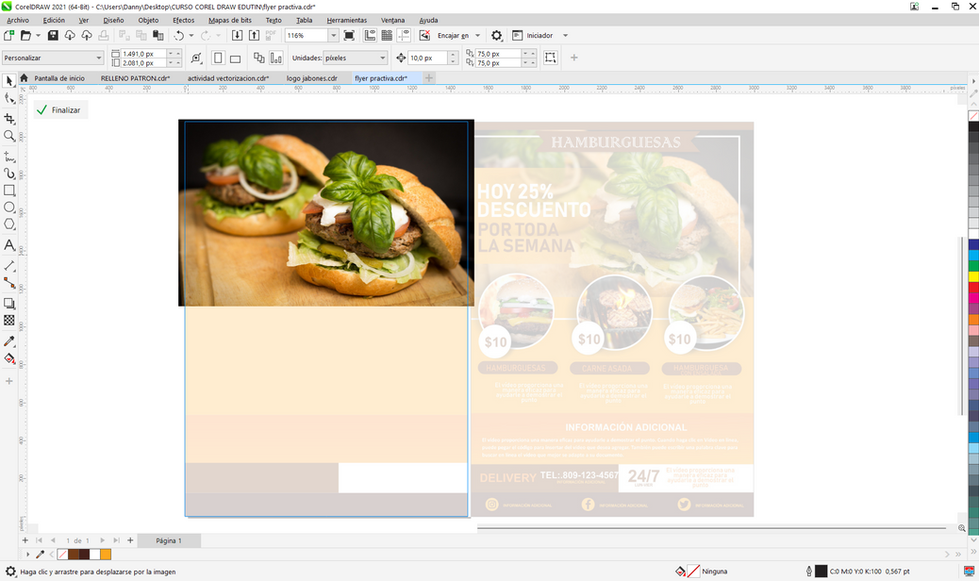Select the Ellipse tool
Screen dimensions: 979x581
[x=9, y=207]
